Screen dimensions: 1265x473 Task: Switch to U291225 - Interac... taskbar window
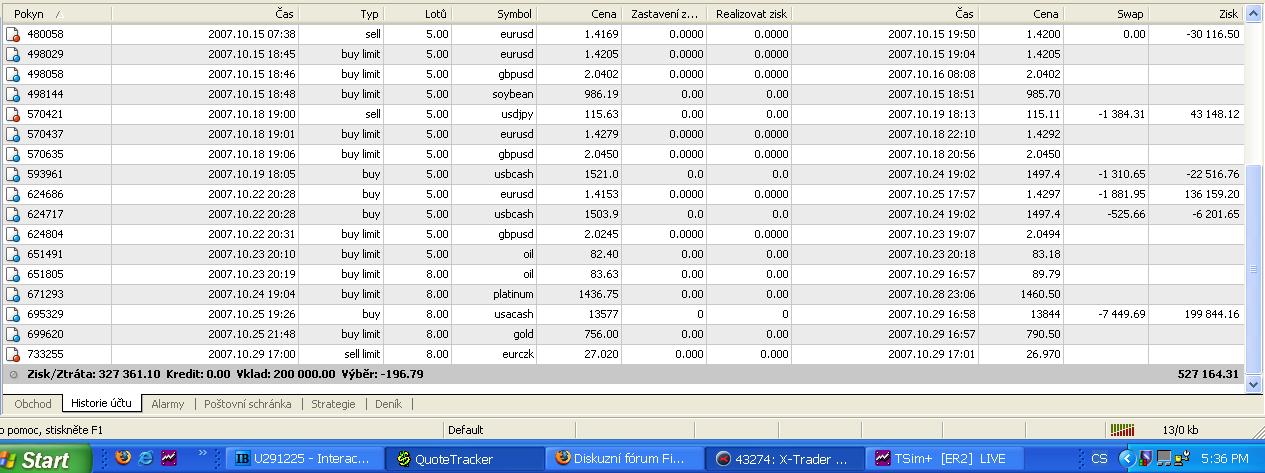303,459
